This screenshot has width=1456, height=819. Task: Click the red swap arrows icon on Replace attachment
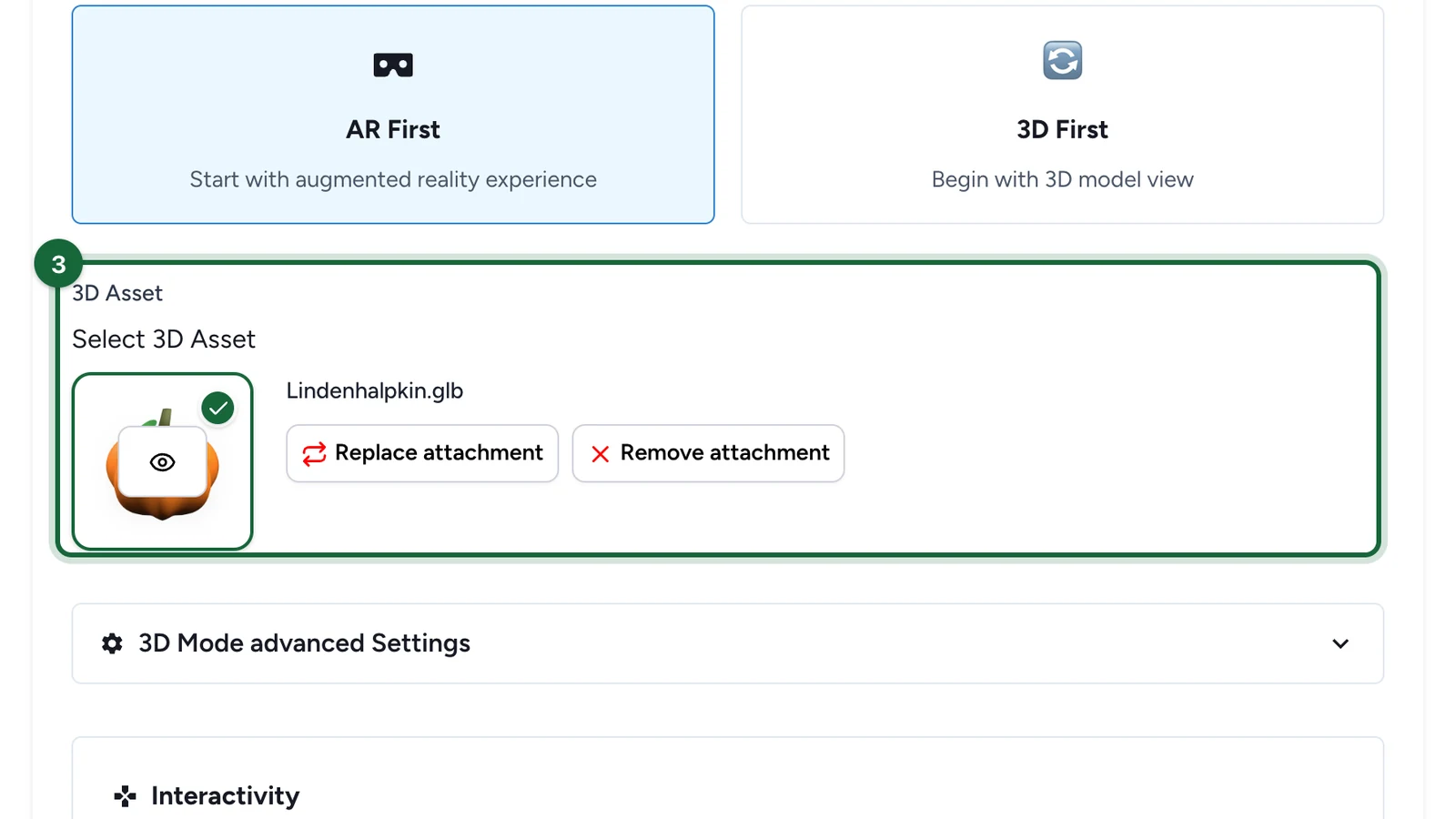coord(314,453)
